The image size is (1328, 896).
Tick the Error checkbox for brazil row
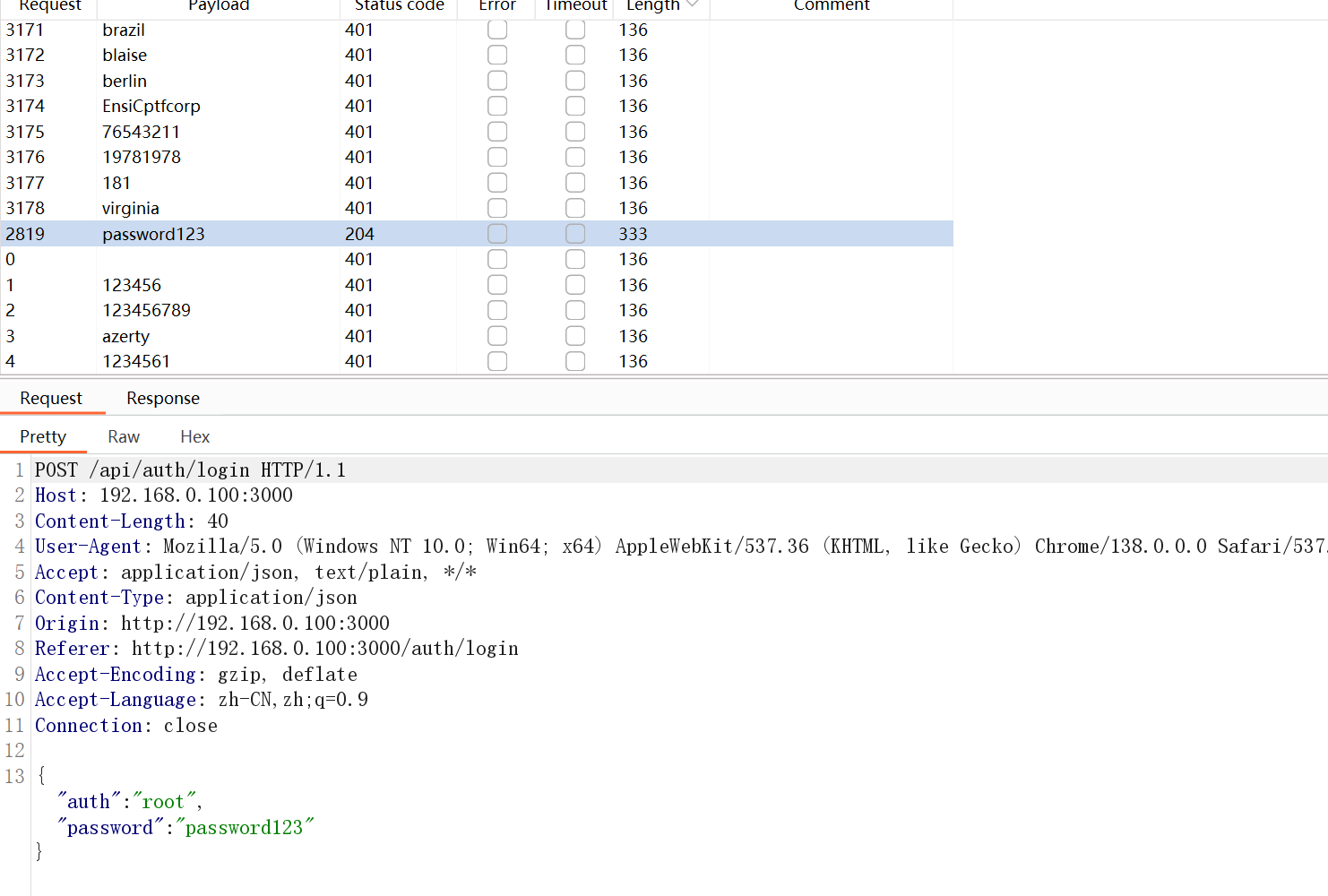497,30
